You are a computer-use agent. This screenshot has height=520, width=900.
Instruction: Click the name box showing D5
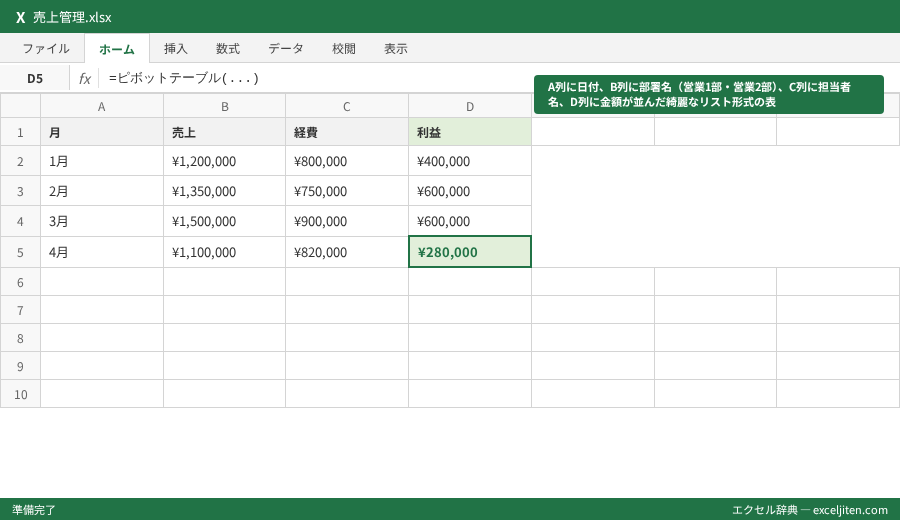click(x=35, y=78)
